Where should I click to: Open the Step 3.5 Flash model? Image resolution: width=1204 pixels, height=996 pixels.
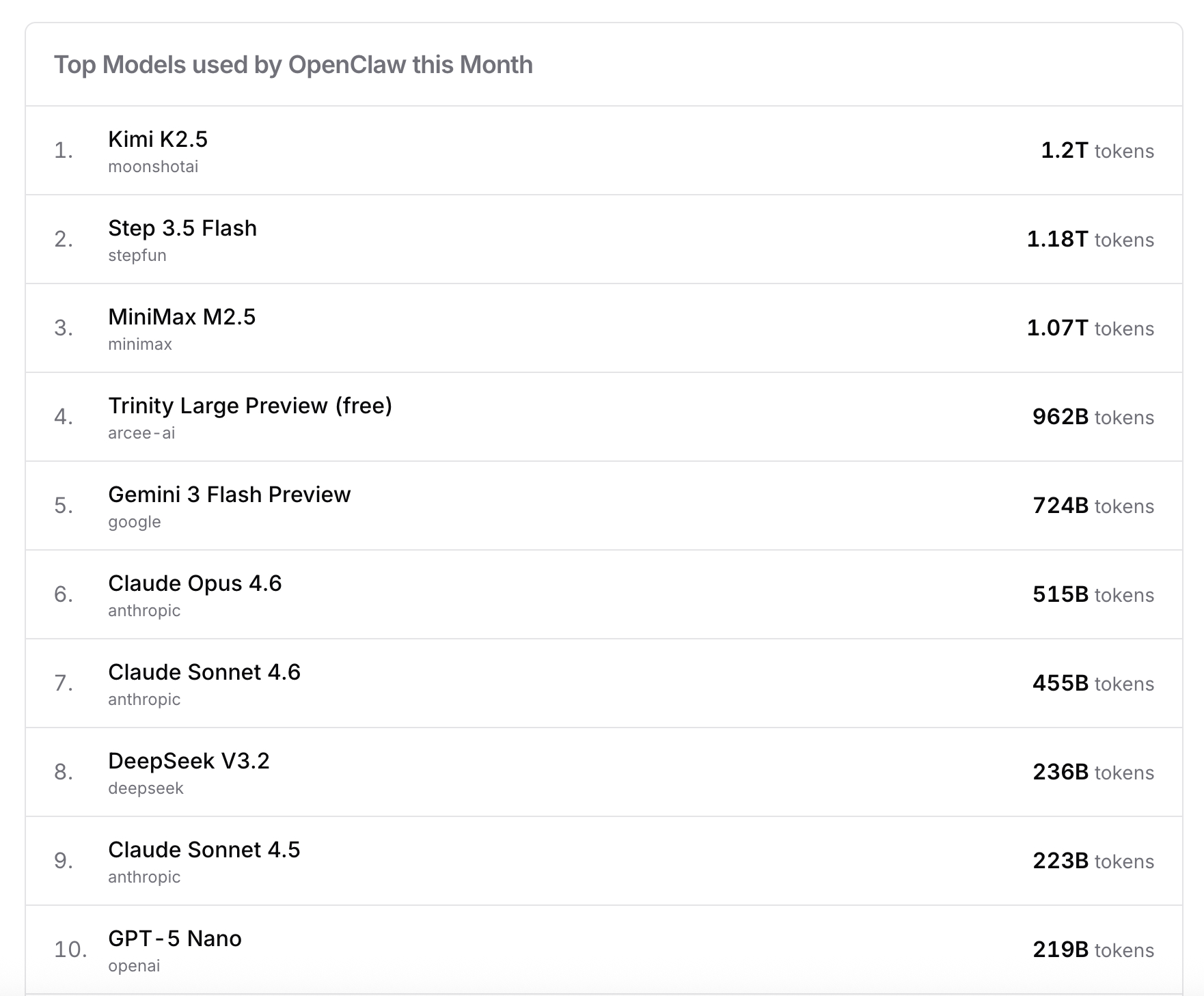[x=182, y=228]
